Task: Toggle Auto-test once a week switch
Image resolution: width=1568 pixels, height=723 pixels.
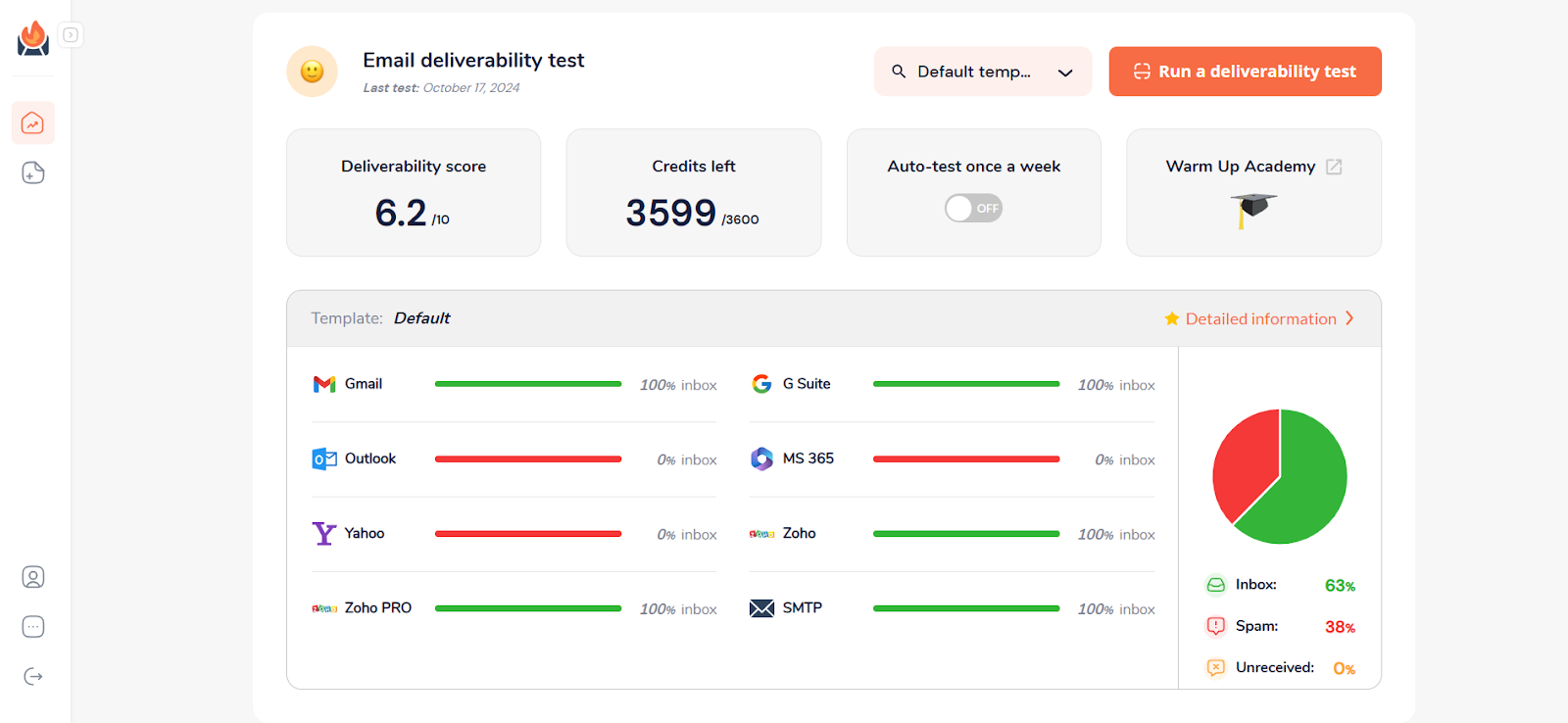Action: (x=973, y=208)
